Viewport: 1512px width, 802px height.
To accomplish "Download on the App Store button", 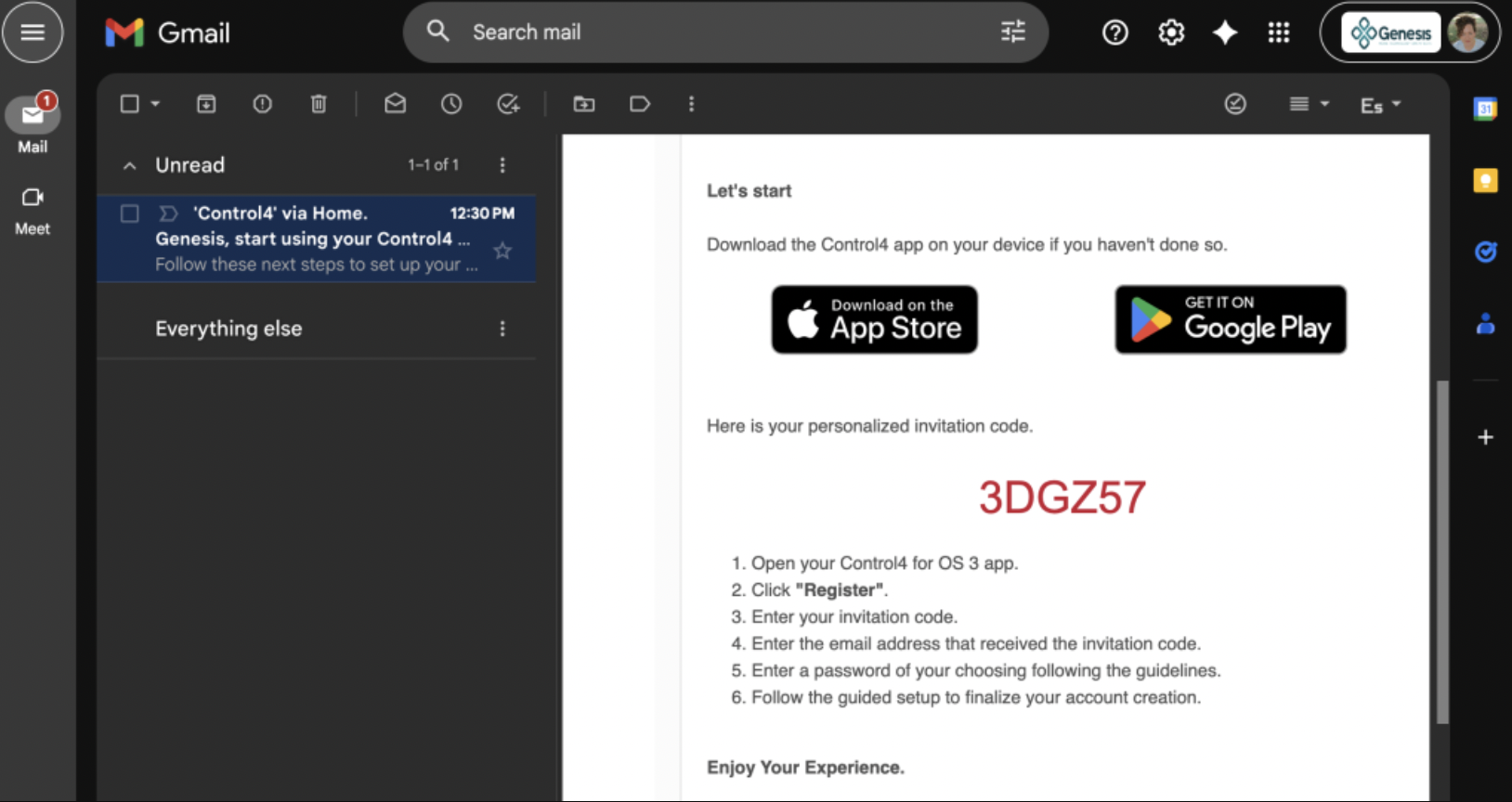I will [x=875, y=319].
